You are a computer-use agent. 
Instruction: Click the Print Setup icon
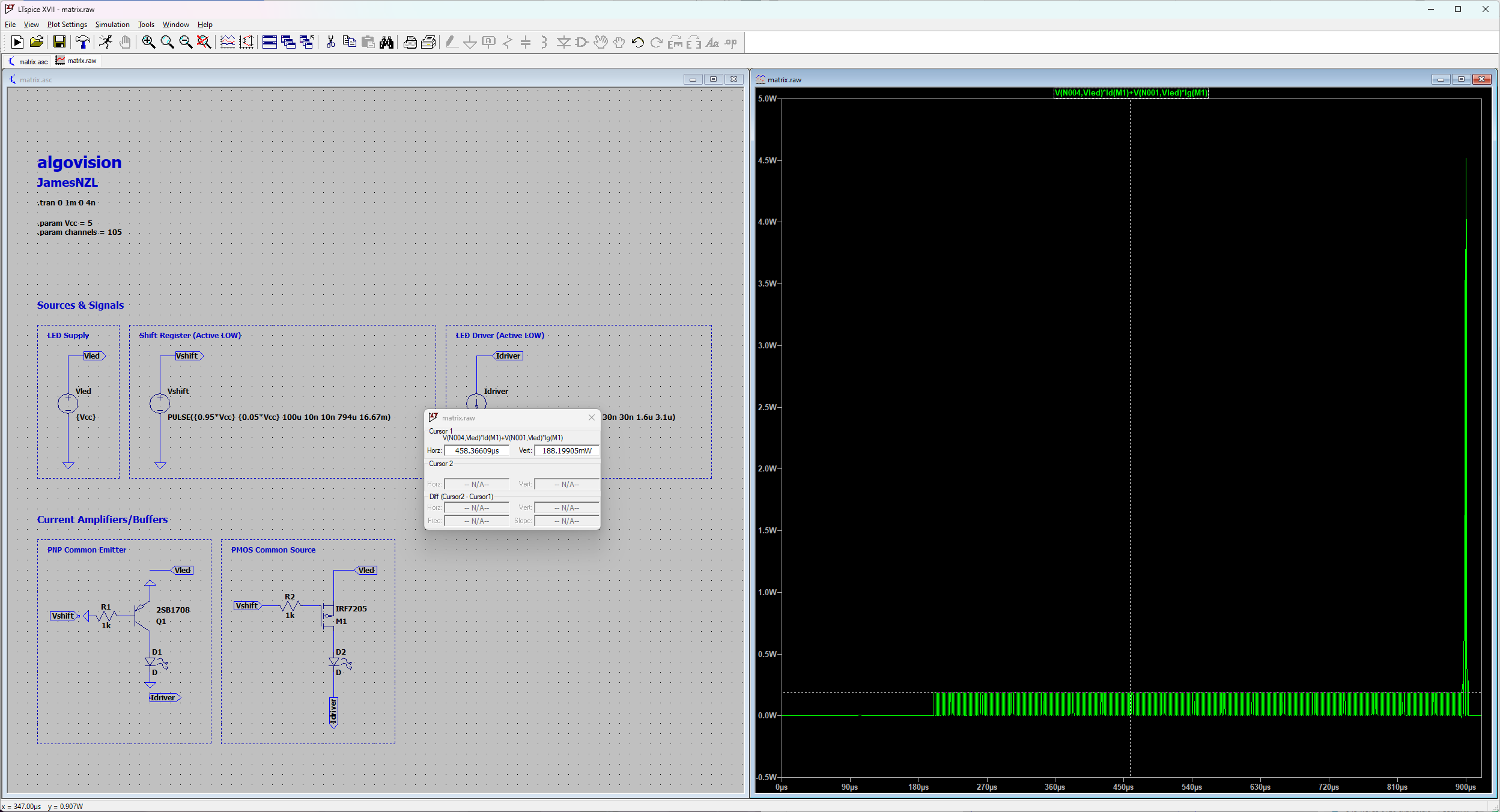pyautogui.click(x=410, y=42)
